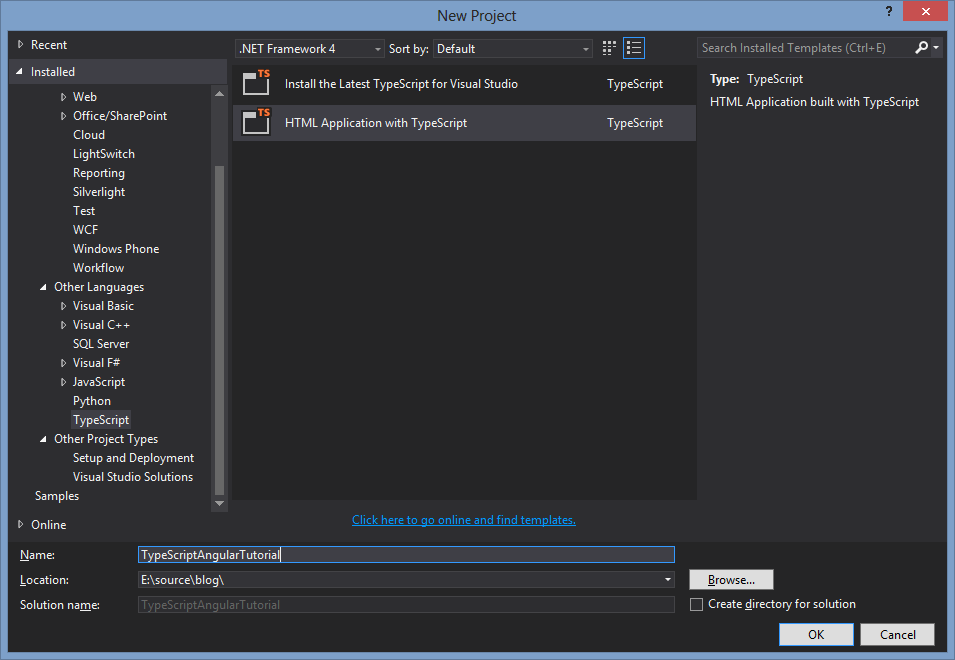This screenshot has height=660, width=955.
Task: Select the HTML Application with TypeScript template icon
Action: click(x=256, y=123)
